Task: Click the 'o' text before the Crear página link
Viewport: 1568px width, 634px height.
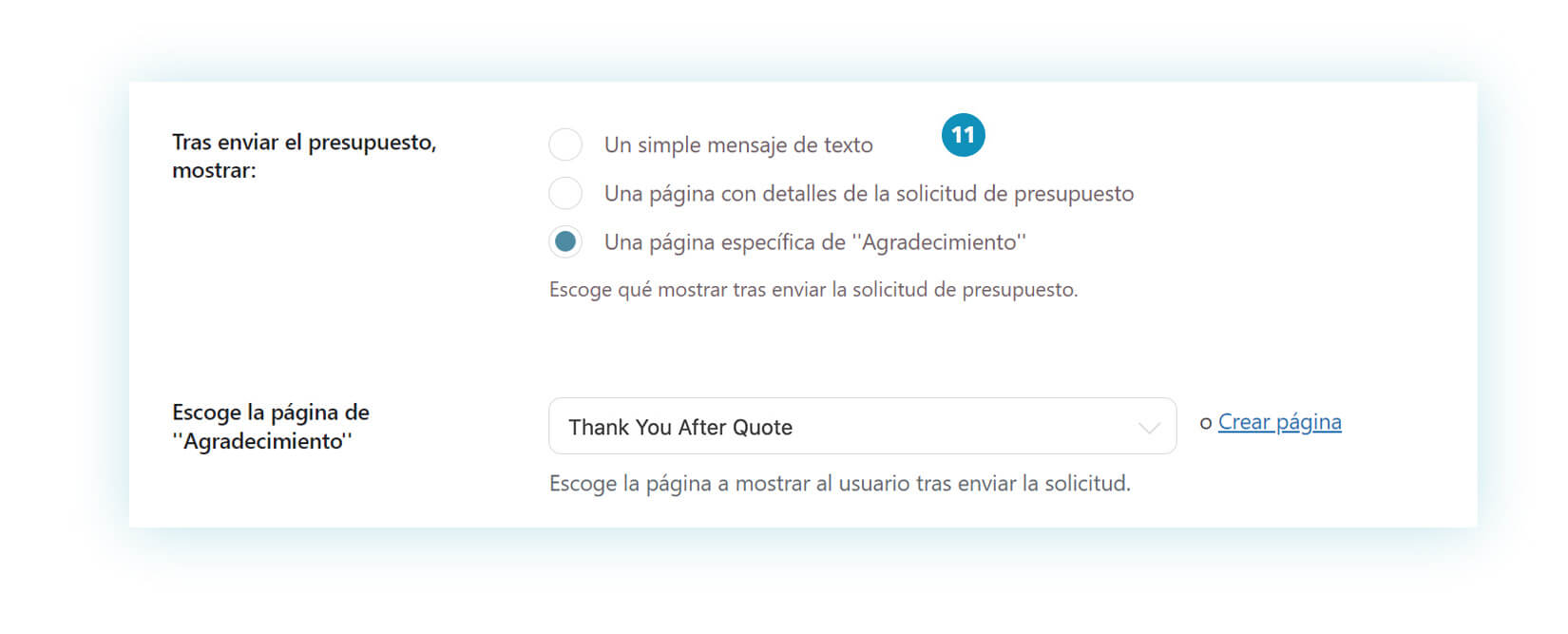Action: [x=1206, y=423]
